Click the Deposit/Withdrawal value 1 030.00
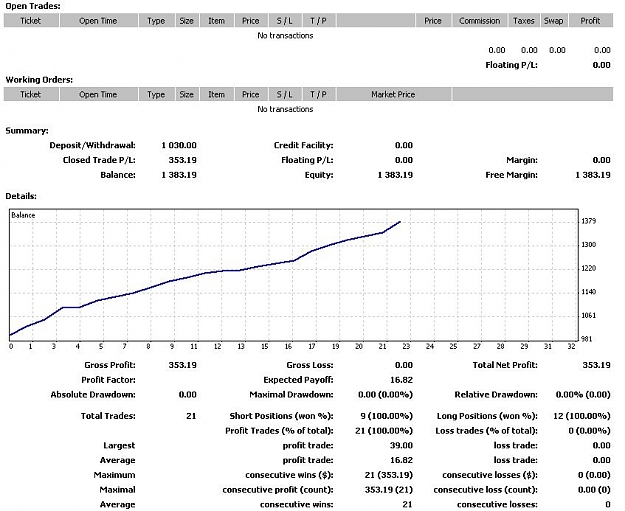 point(179,145)
